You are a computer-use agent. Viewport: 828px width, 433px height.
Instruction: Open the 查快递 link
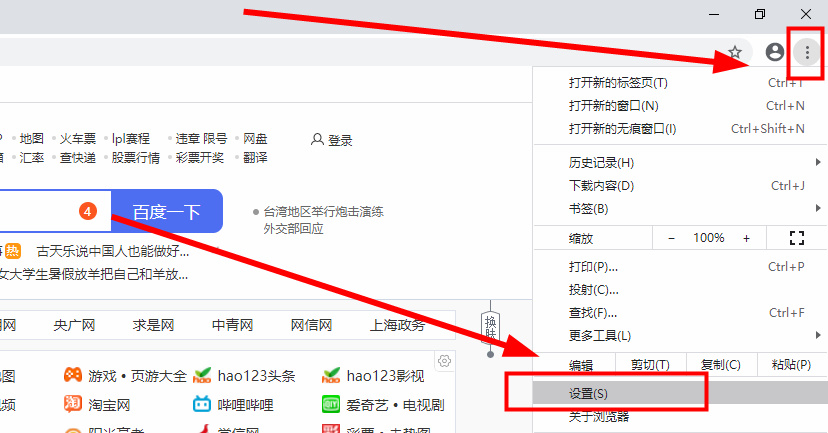tap(78, 157)
